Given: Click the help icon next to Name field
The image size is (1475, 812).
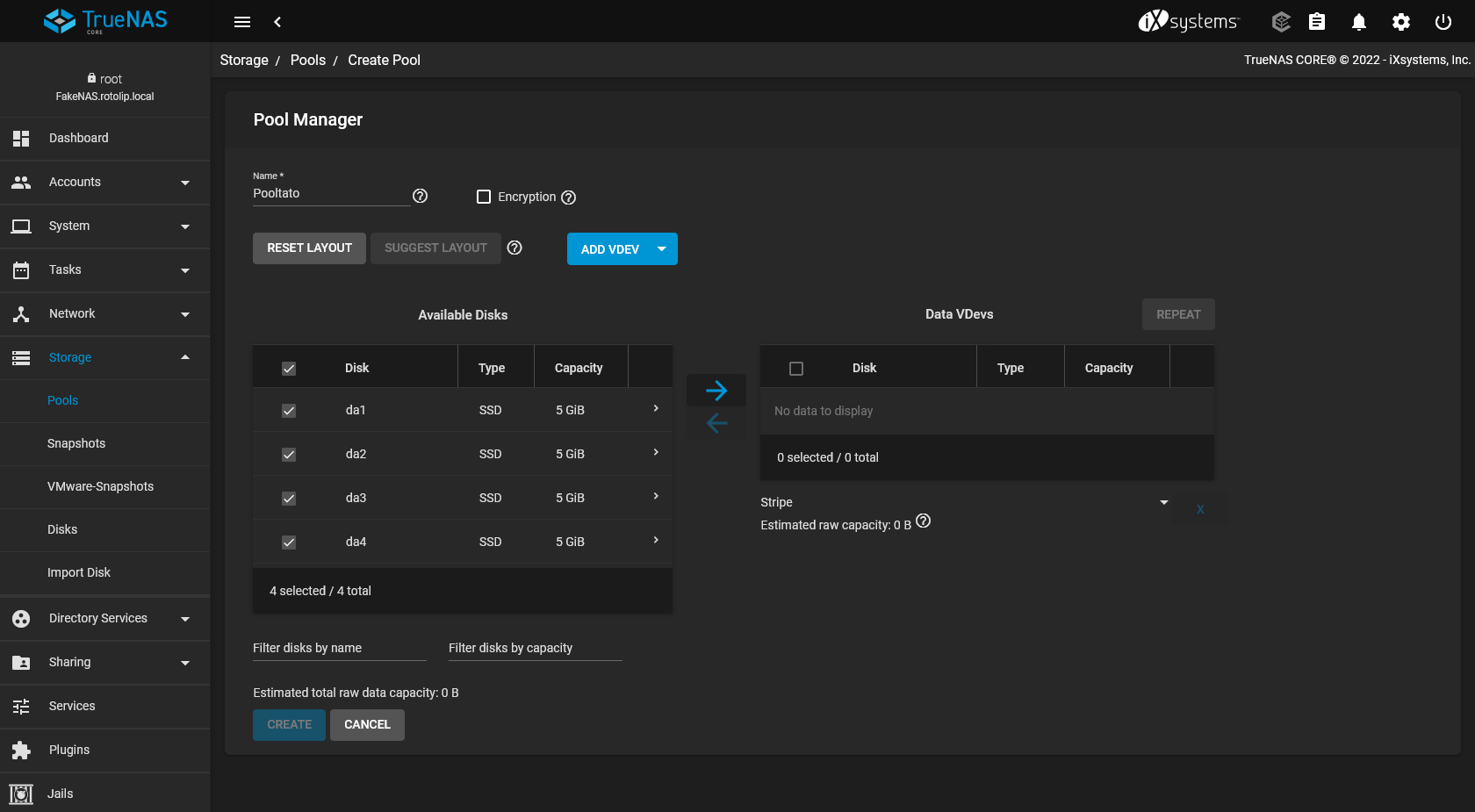Looking at the screenshot, I should 420,196.
